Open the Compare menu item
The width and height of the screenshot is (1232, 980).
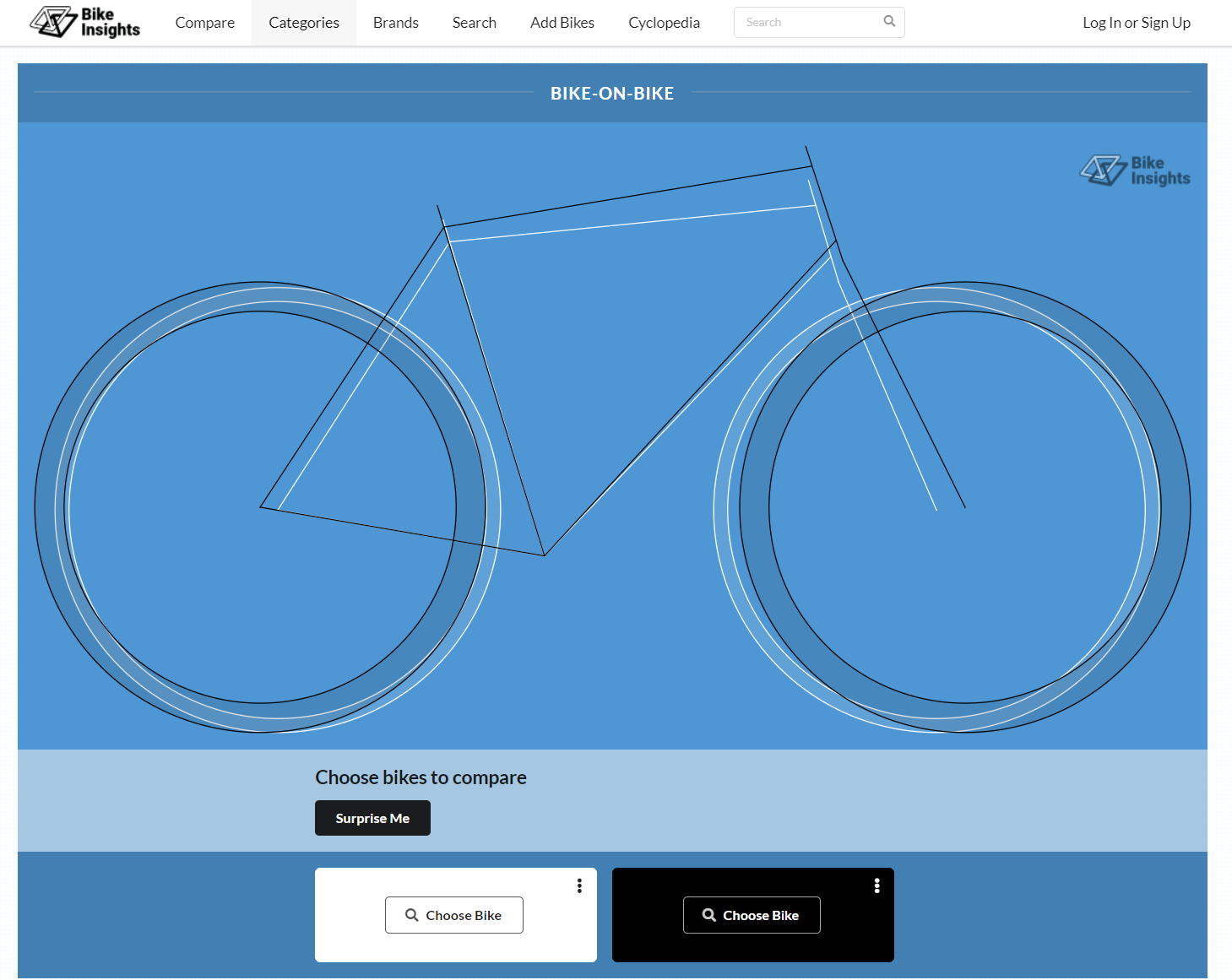[x=205, y=23]
